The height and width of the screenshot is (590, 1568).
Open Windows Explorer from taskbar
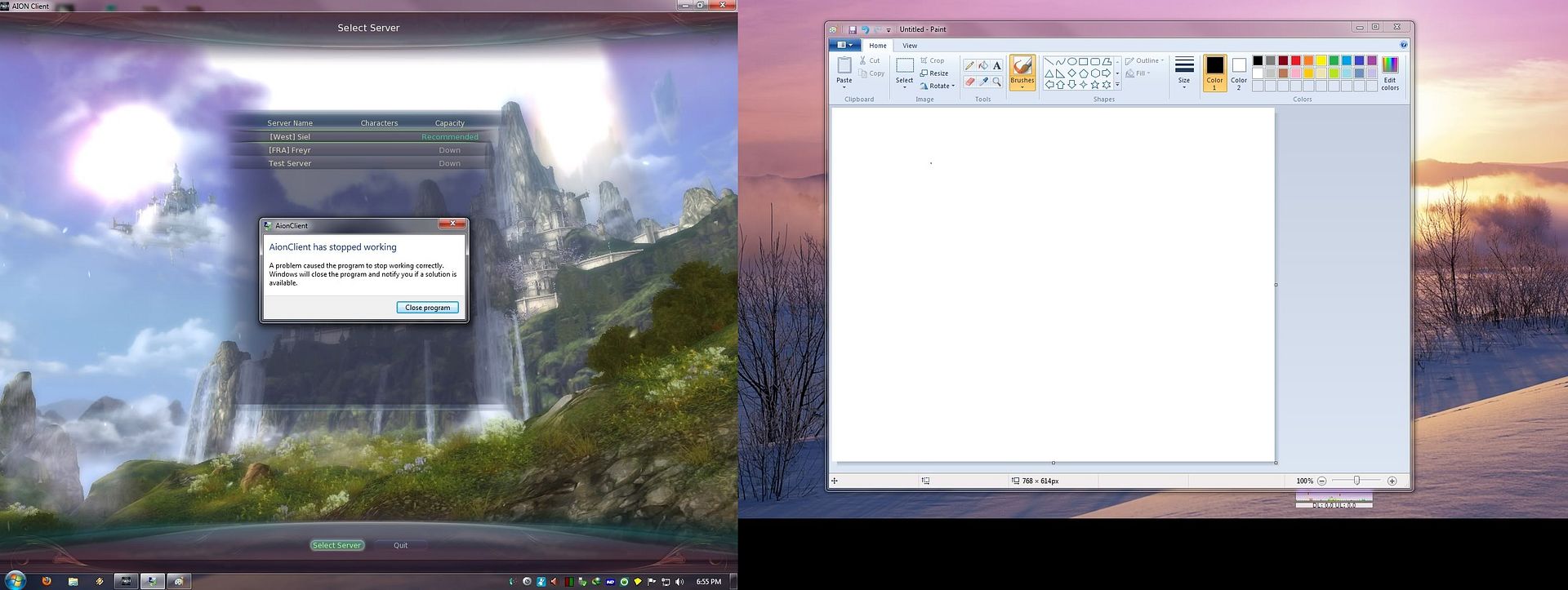73,581
